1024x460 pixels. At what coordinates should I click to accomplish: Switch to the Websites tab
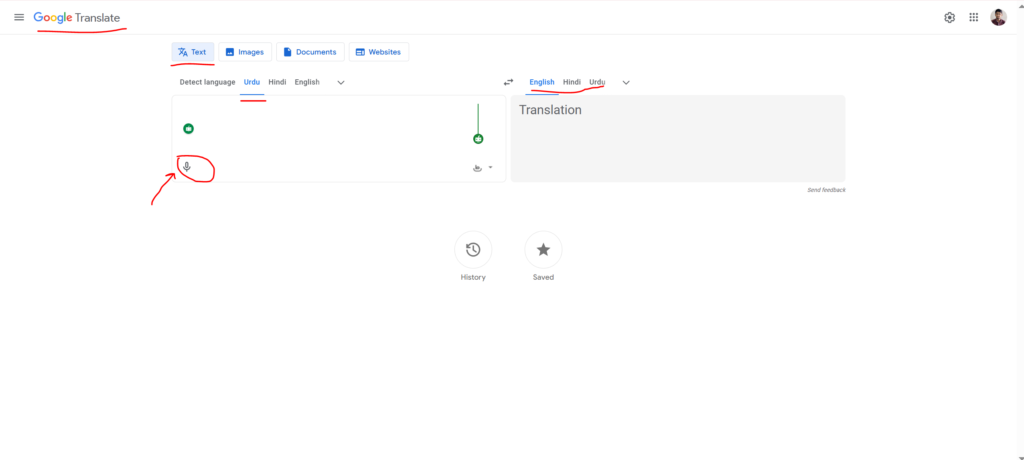tap(378, 52)
